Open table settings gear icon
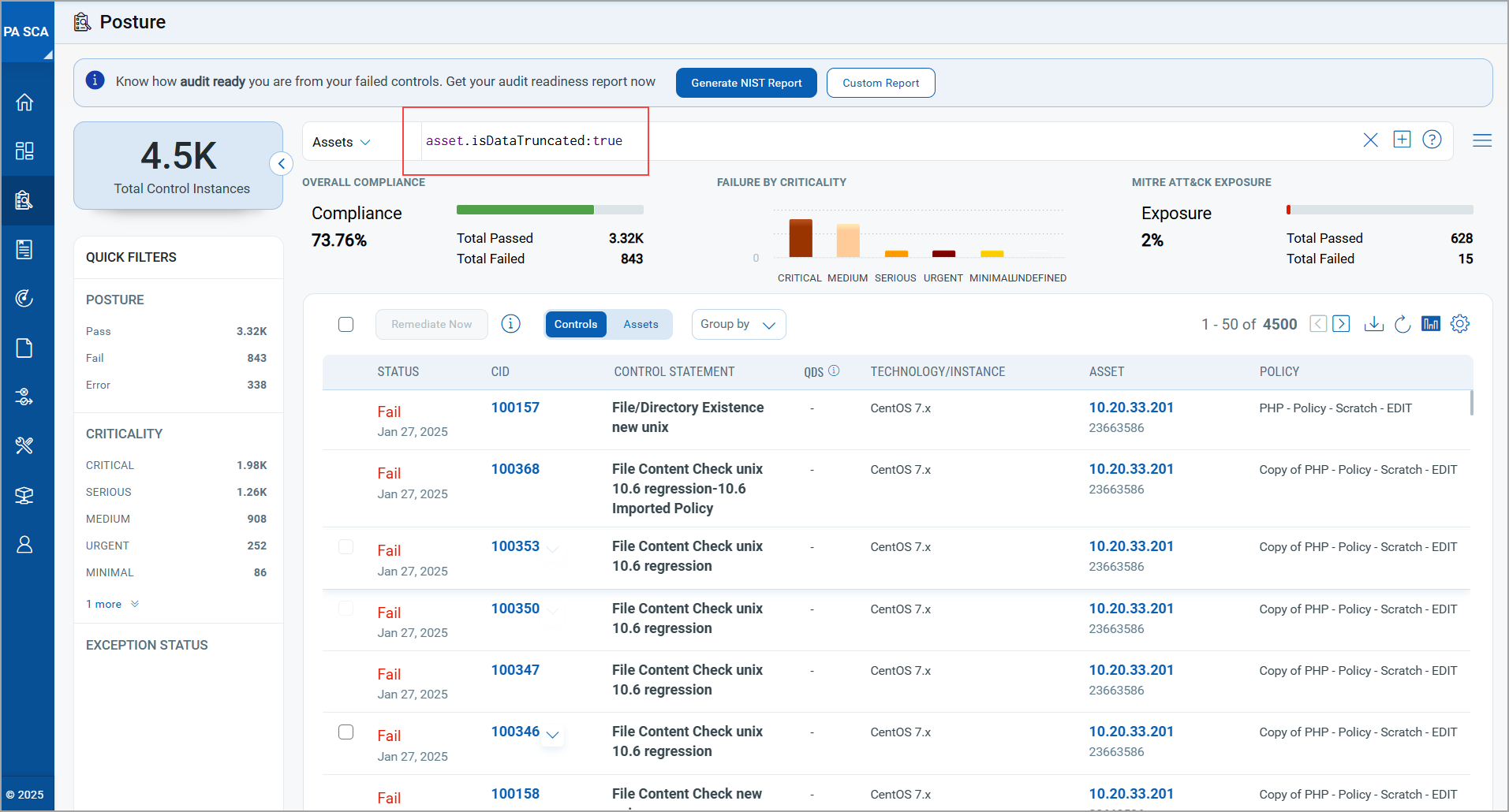The height and width of the screenshot is (812, 1509). [1460, 324]
